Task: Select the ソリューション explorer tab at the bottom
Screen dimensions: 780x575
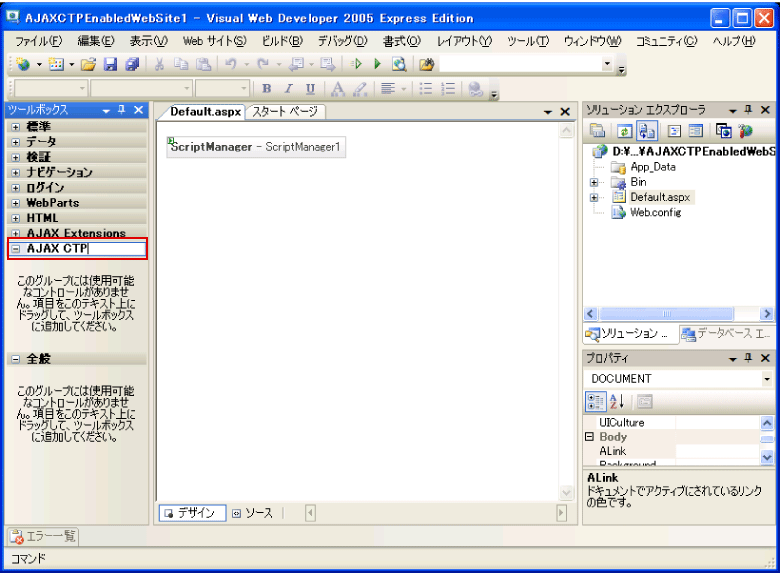Action: (x=630, y=334)
